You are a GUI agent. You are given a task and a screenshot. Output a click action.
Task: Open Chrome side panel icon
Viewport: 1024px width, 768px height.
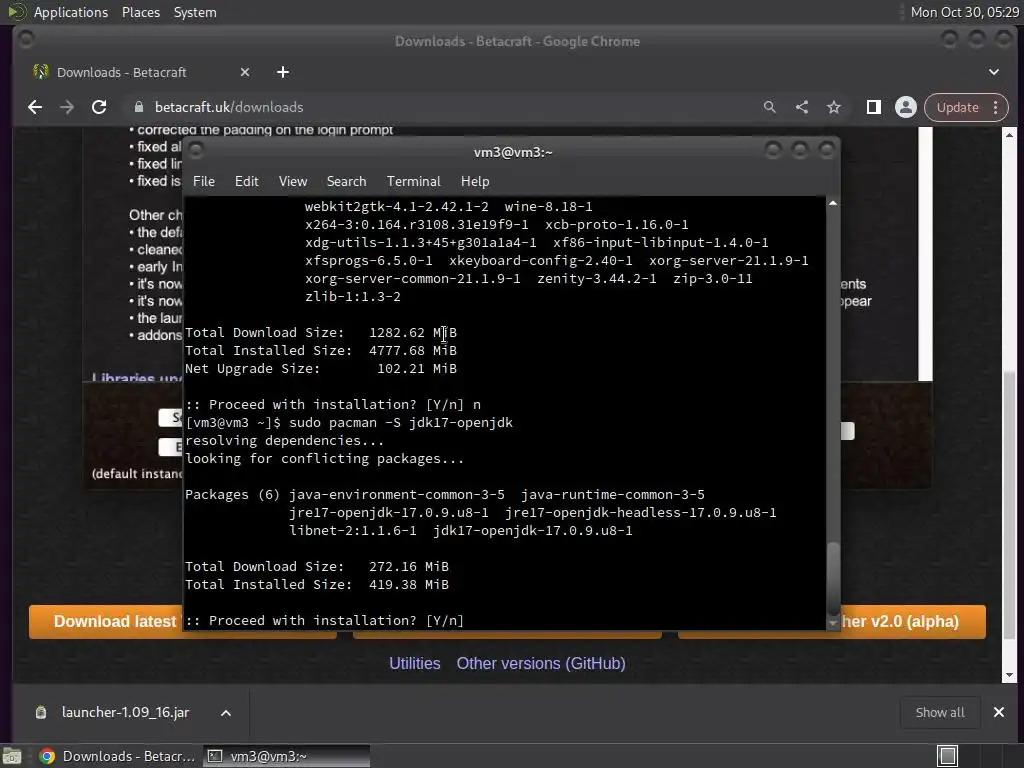point(874,107)
